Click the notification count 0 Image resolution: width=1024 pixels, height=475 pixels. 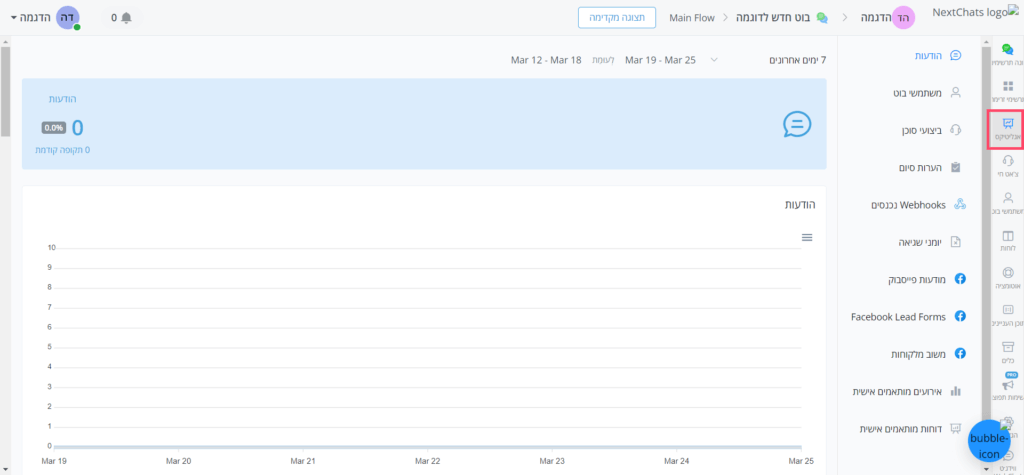114,18
